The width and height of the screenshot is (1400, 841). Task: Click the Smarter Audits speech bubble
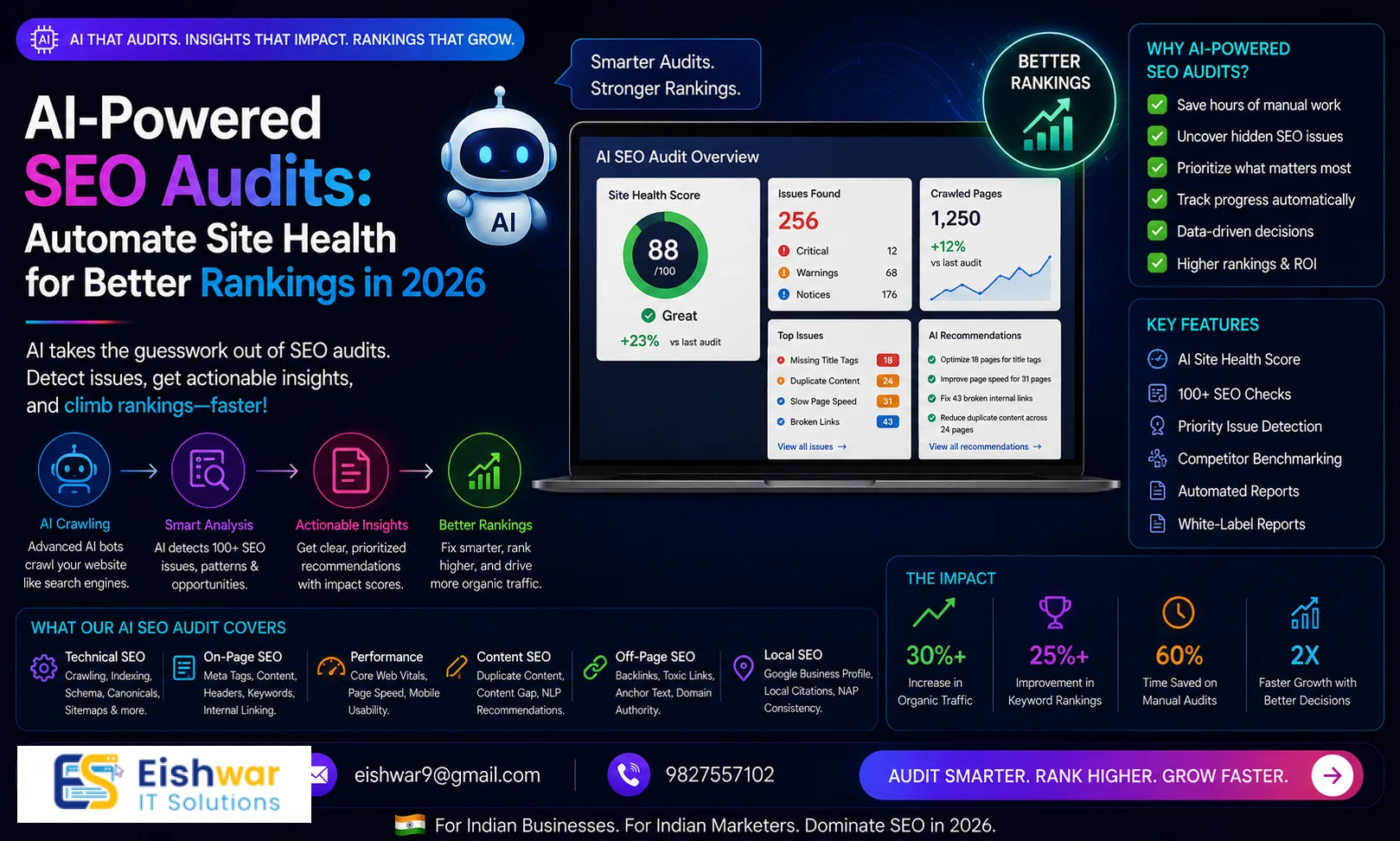[661, 74]
